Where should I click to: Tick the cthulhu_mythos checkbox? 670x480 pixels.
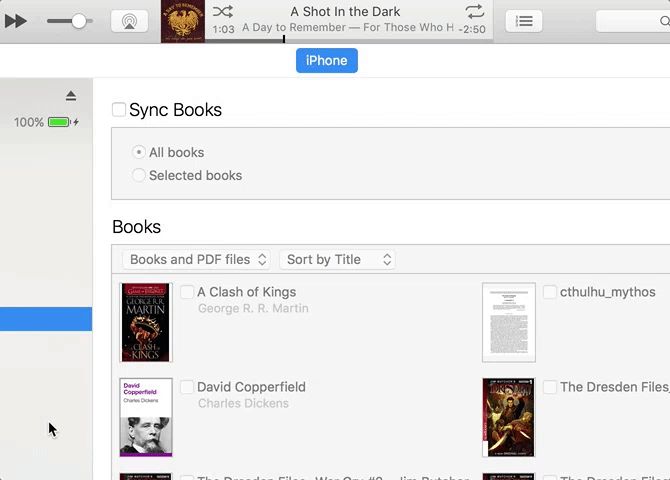point(550,292)
